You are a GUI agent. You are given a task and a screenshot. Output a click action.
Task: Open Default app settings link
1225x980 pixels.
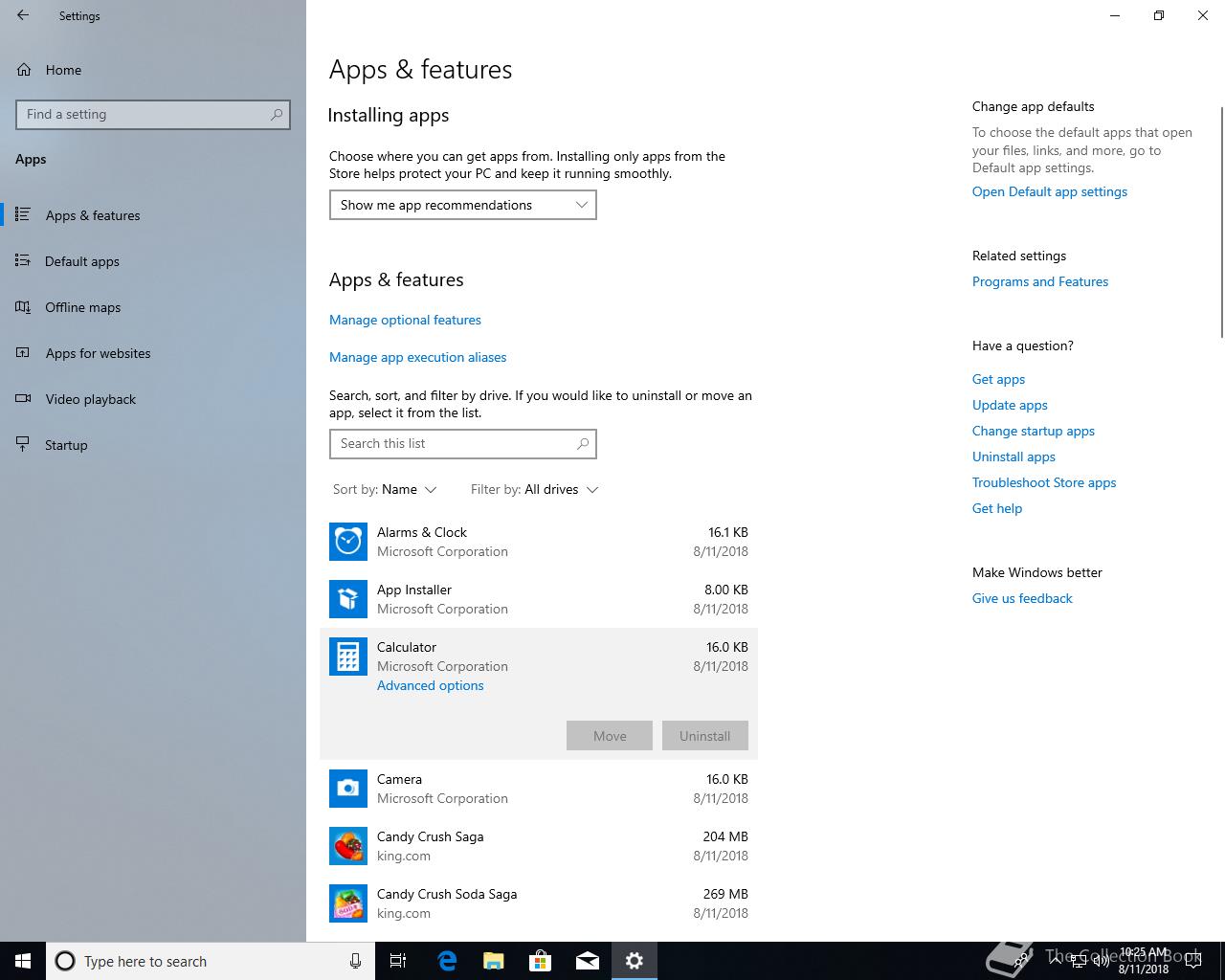click(1050, 191)
